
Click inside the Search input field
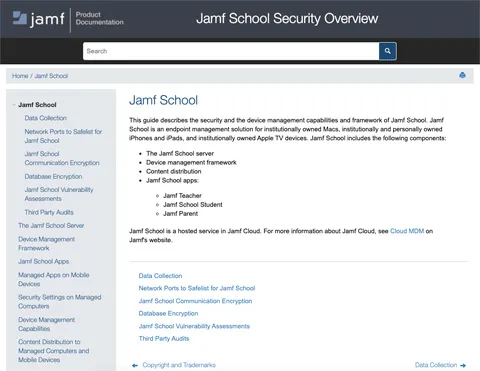(x=231, y=51)
